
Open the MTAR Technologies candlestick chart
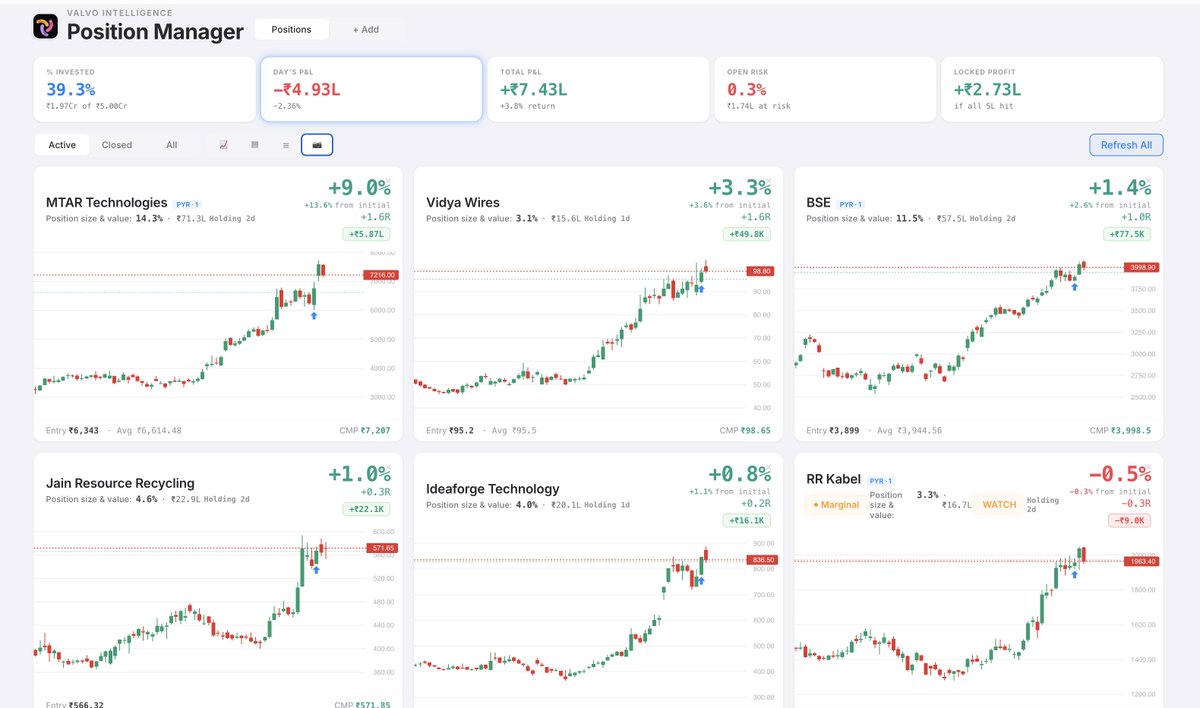coord(216,330)
